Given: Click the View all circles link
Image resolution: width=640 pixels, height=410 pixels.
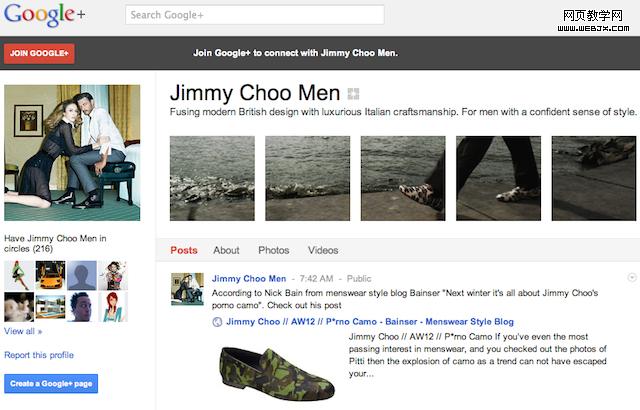Looking at the screenshot, I should [23, 331].
